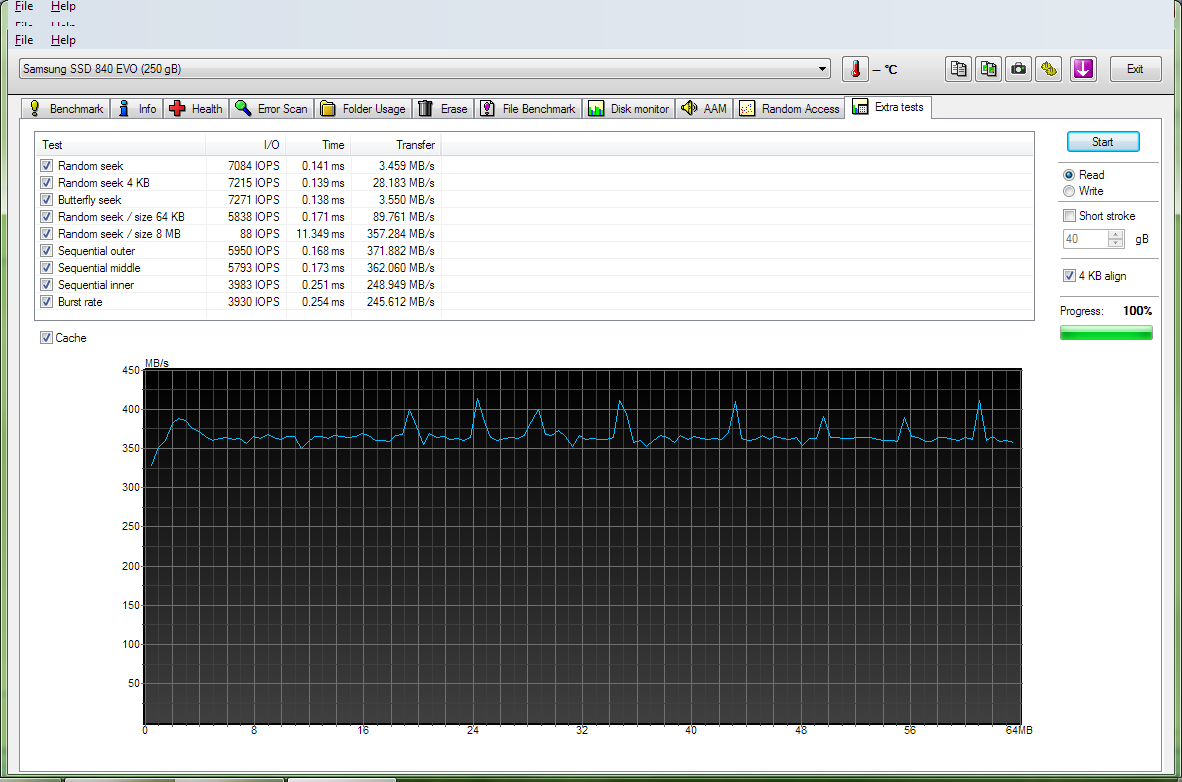Click the Start button
Screen dimensions: 1182x782
[x=1103, y=142]
